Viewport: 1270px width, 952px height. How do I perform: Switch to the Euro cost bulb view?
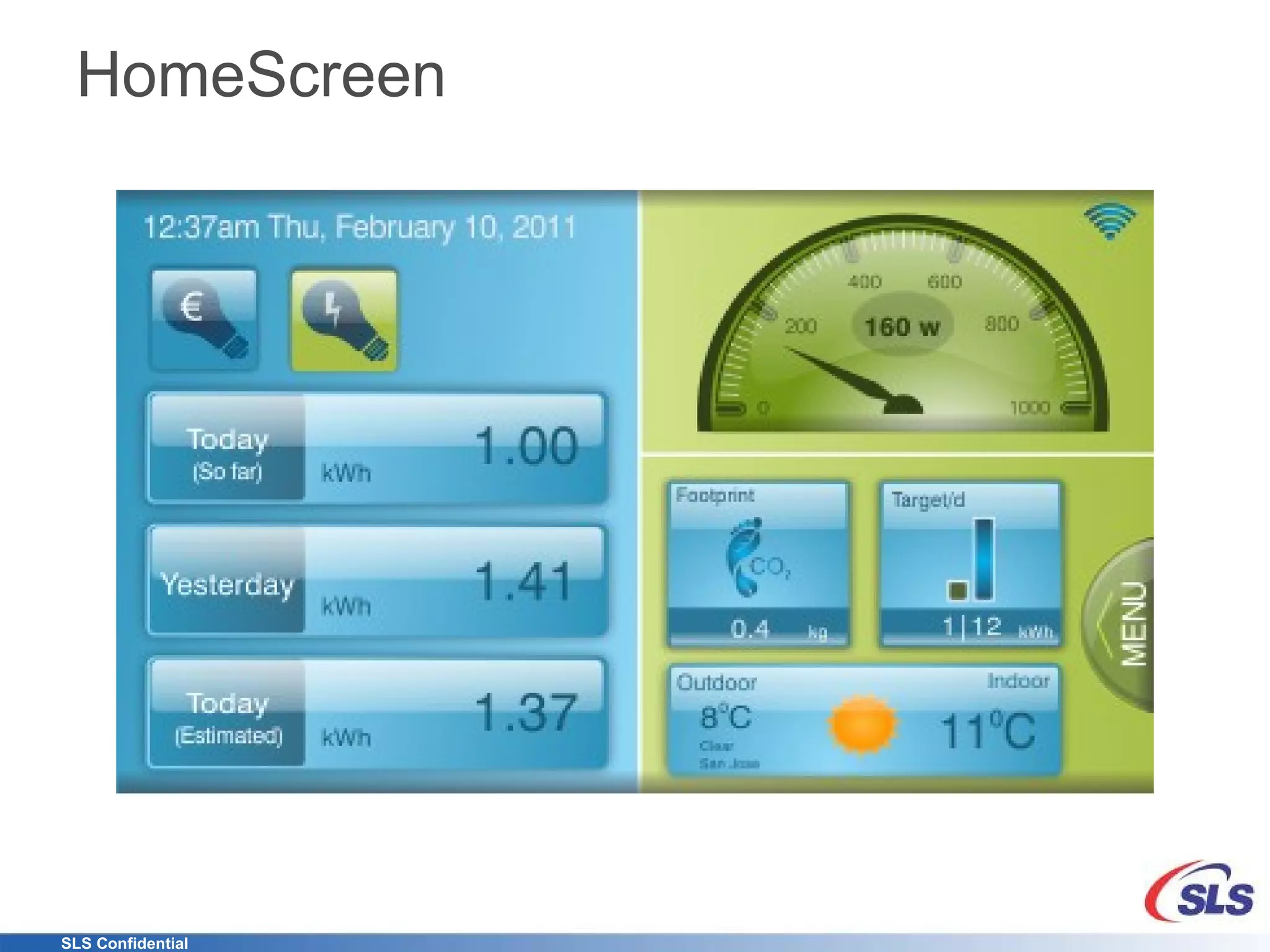204,320
